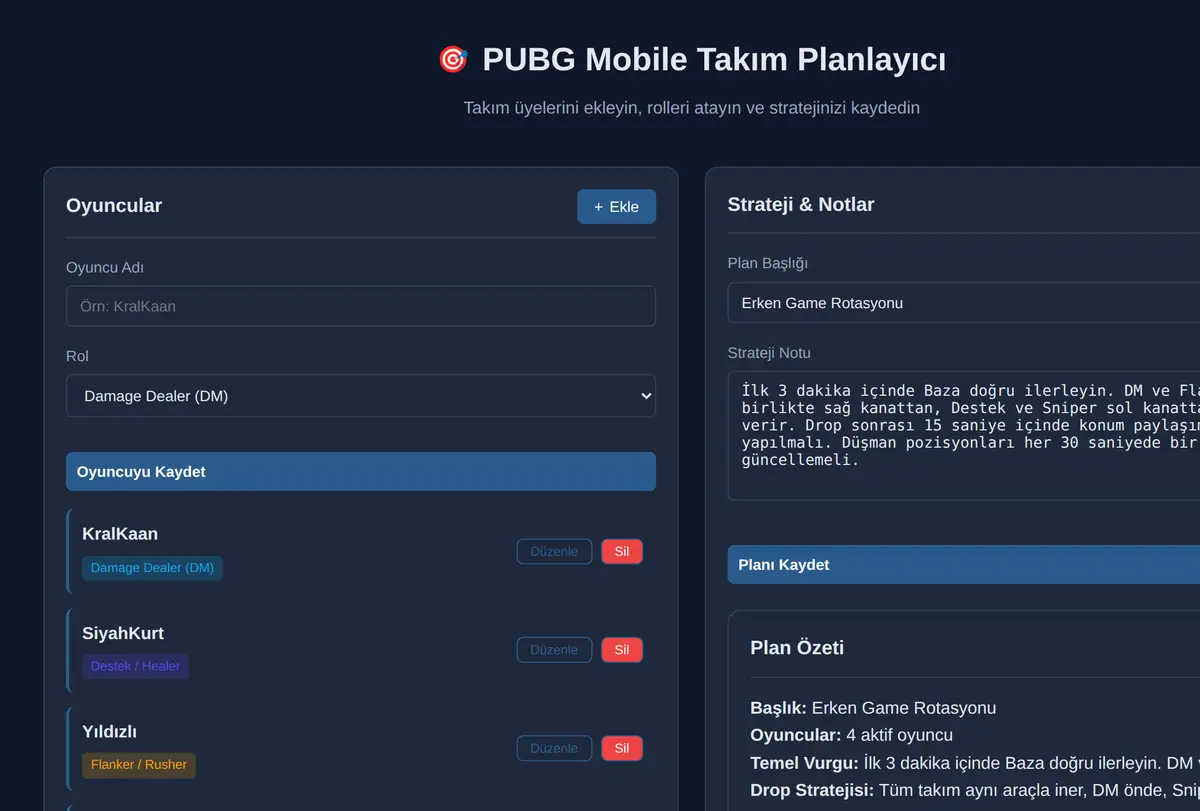Edit player SiyahKurt with Düzenle
The height and width of the screenshot is (811, 1200).
pos(554,650)
